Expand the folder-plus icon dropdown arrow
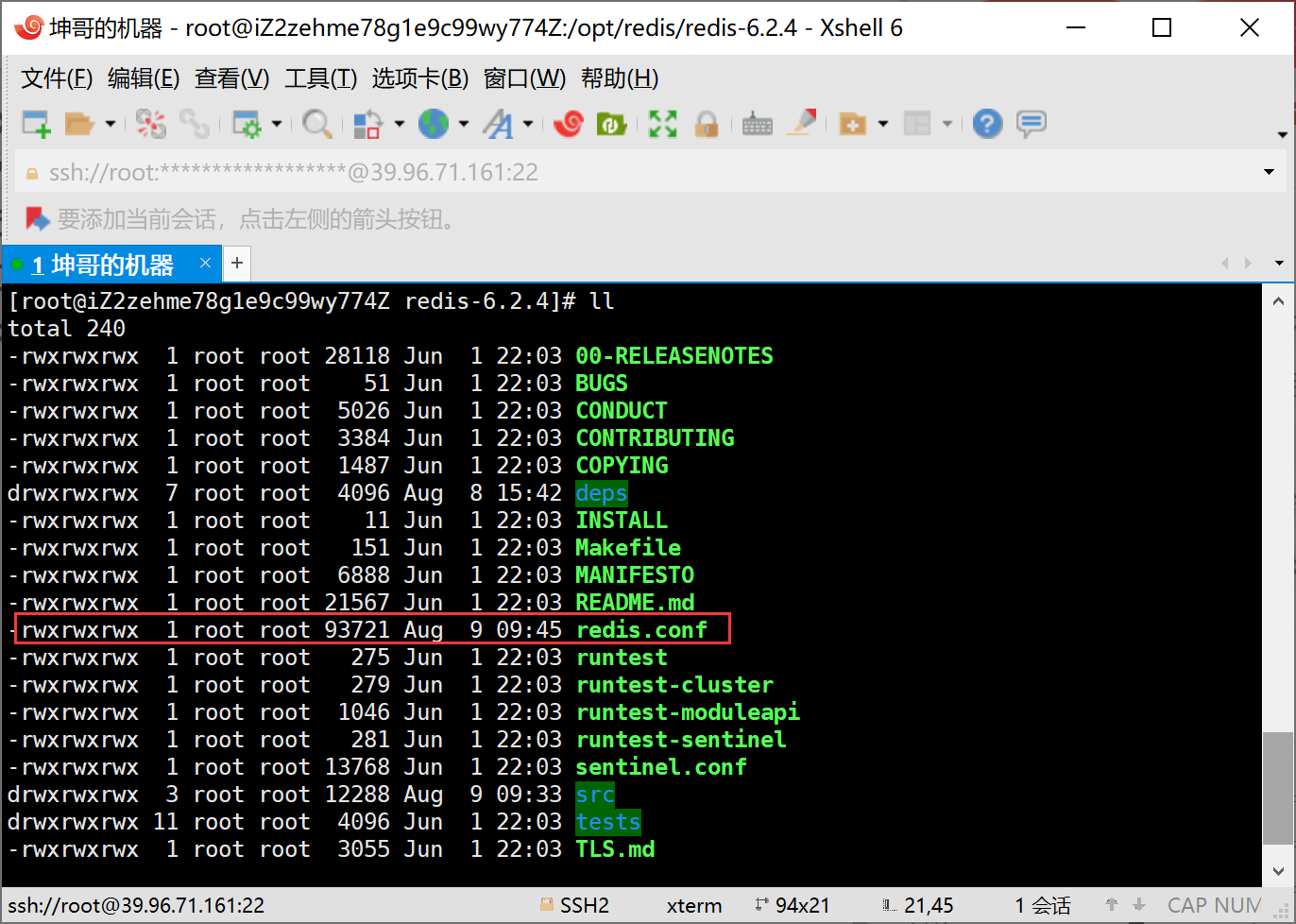The height and width of the screenshot is (924, 1296). (x=882, y=124)
